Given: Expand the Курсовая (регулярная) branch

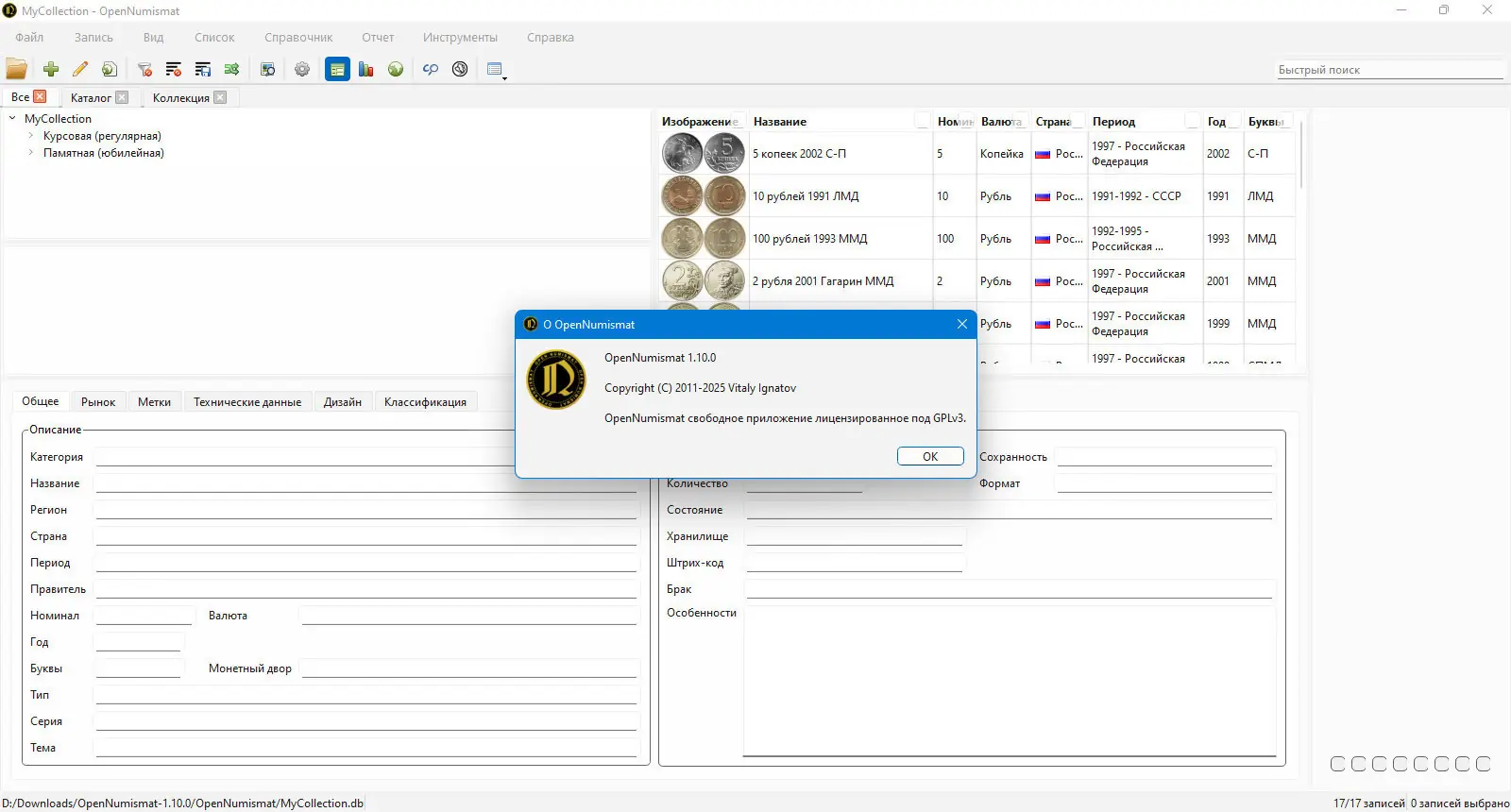Looking at the screenshot, I should [x=31, y=136].
